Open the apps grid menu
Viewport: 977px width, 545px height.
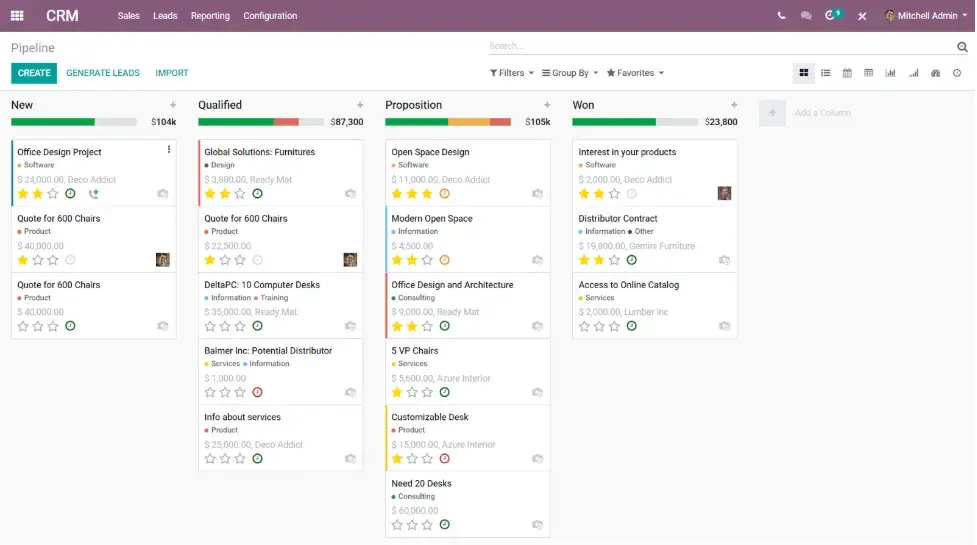(17, 16)
